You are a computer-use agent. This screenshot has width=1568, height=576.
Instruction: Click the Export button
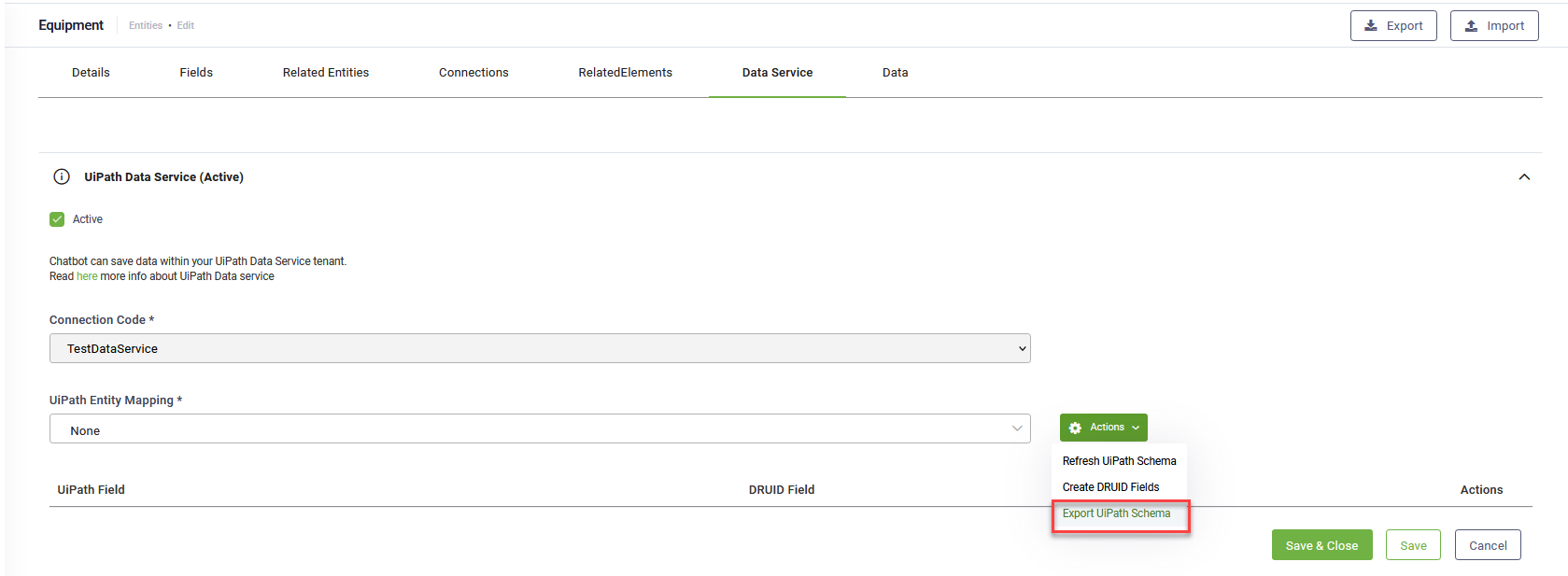click(1392, 26)
